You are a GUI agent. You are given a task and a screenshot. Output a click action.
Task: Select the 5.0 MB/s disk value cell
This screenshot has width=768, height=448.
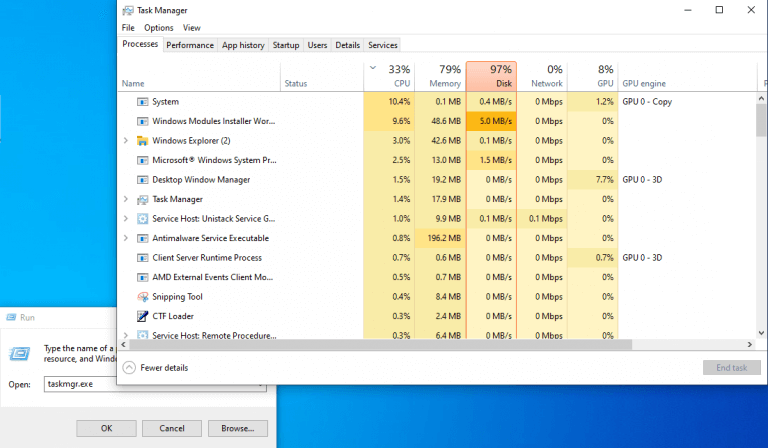tap(491, 121)
